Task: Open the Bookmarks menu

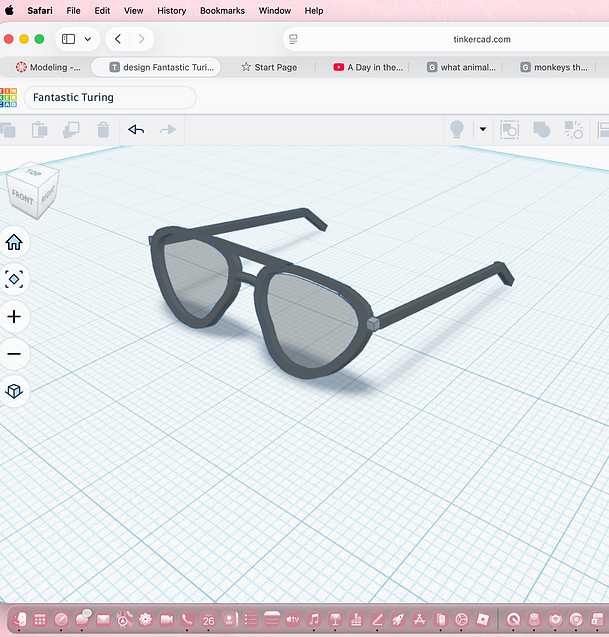Action: [222, 11]
